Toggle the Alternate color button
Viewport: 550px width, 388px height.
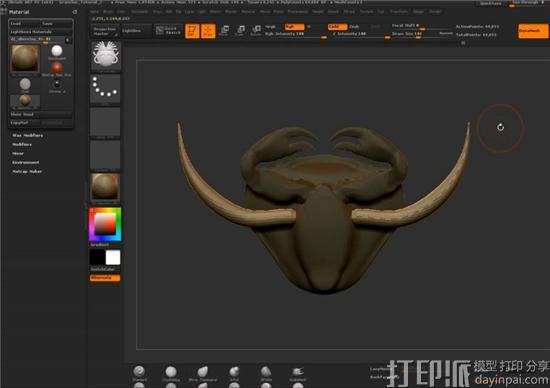point(105,278)
